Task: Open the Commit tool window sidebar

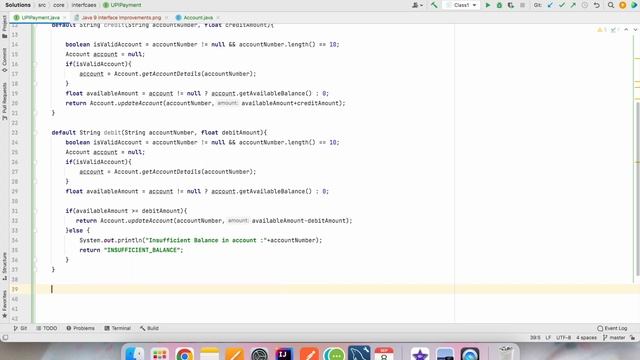Action: pos(4,60)
